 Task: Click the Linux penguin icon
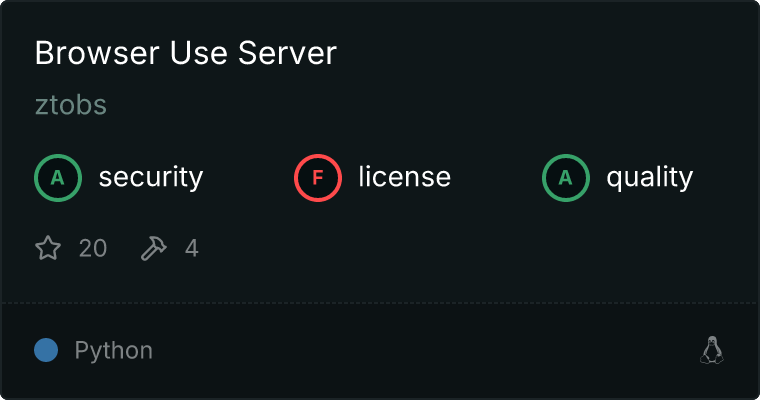[x=711, y=350]
